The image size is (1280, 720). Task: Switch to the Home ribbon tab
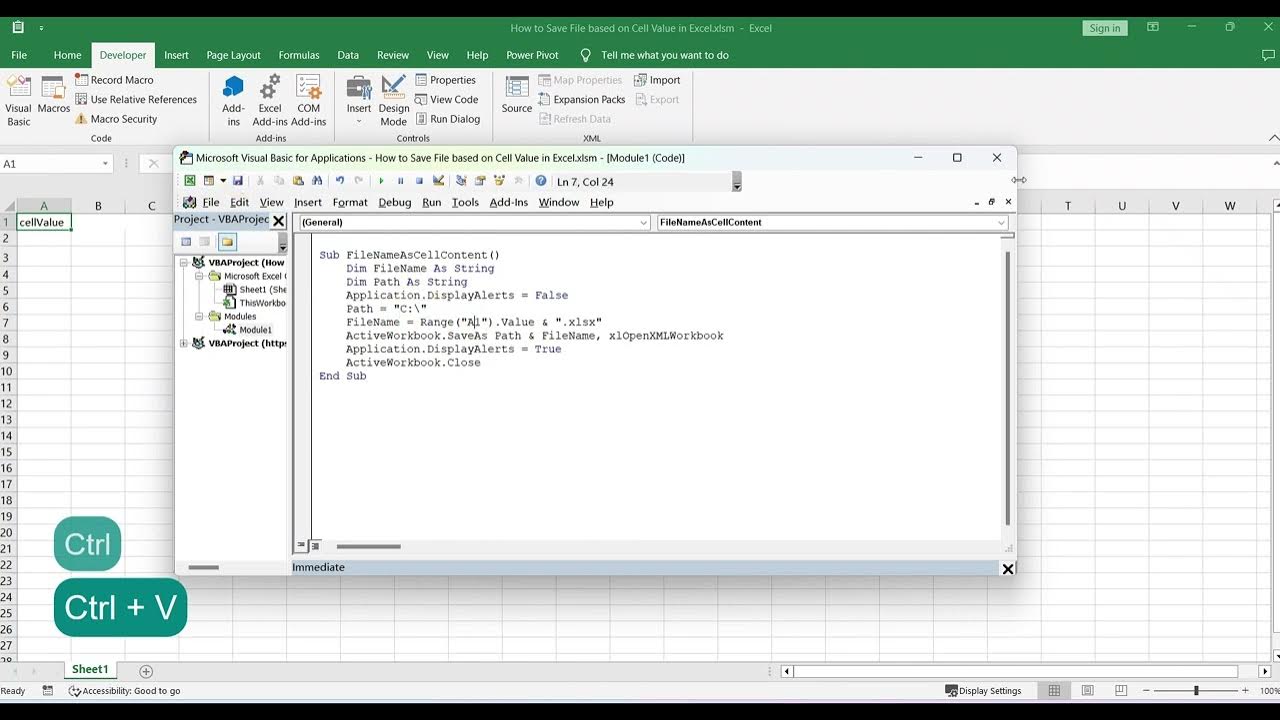68,55
